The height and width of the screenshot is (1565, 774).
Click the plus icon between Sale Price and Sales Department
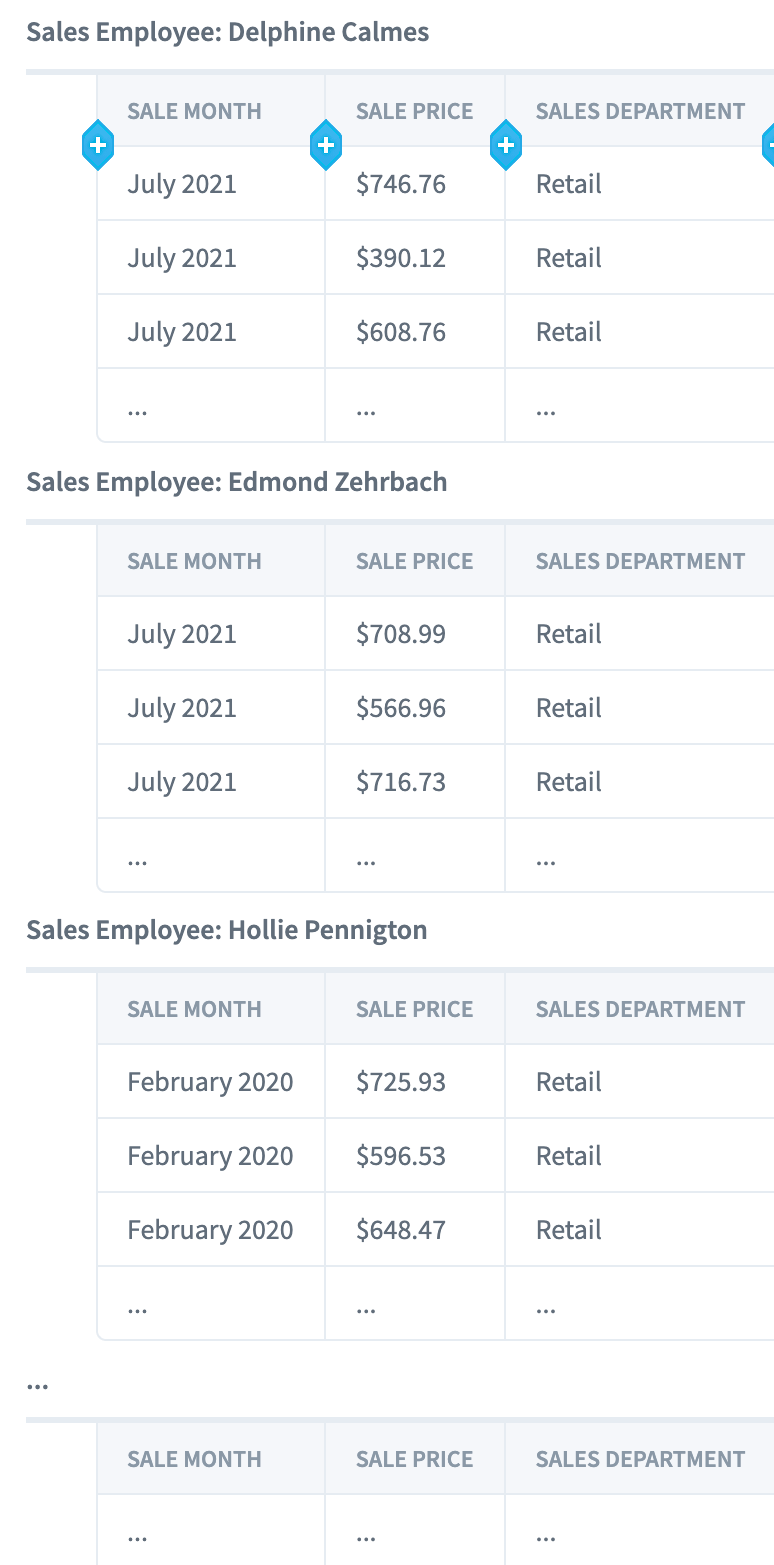tap(506, 146)
